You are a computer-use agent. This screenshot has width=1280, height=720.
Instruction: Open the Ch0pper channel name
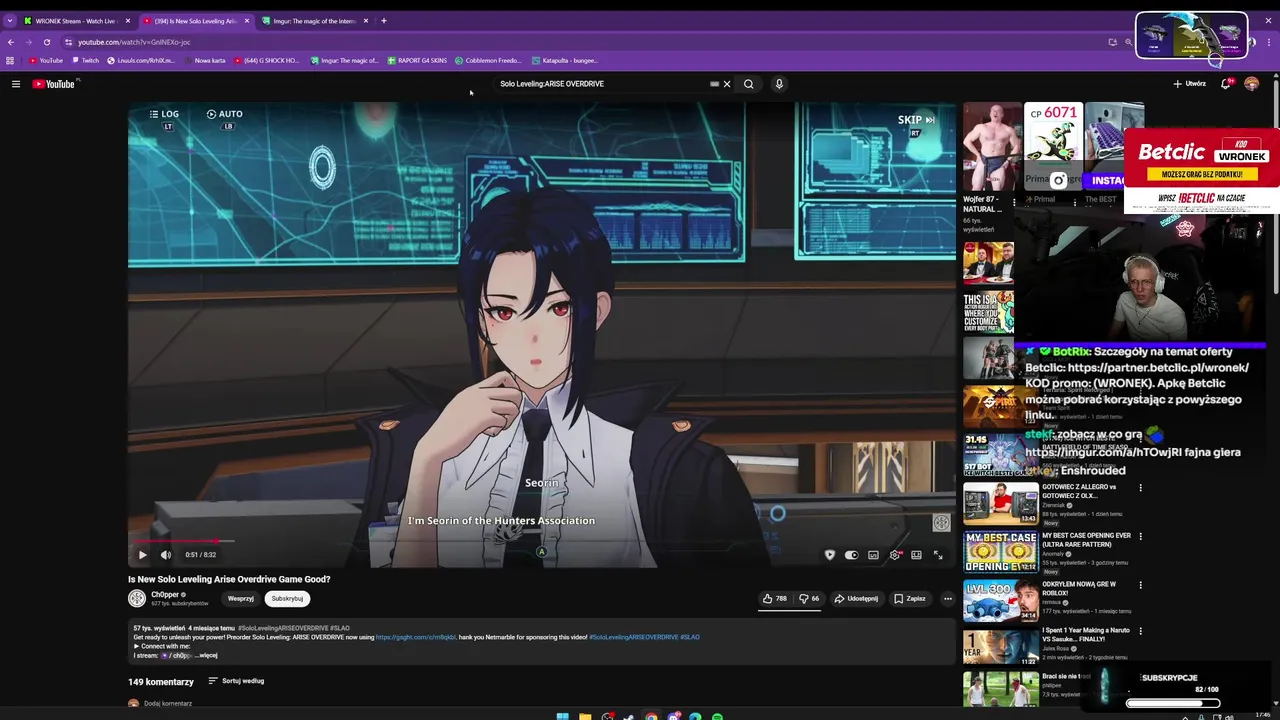click(165, 594)
